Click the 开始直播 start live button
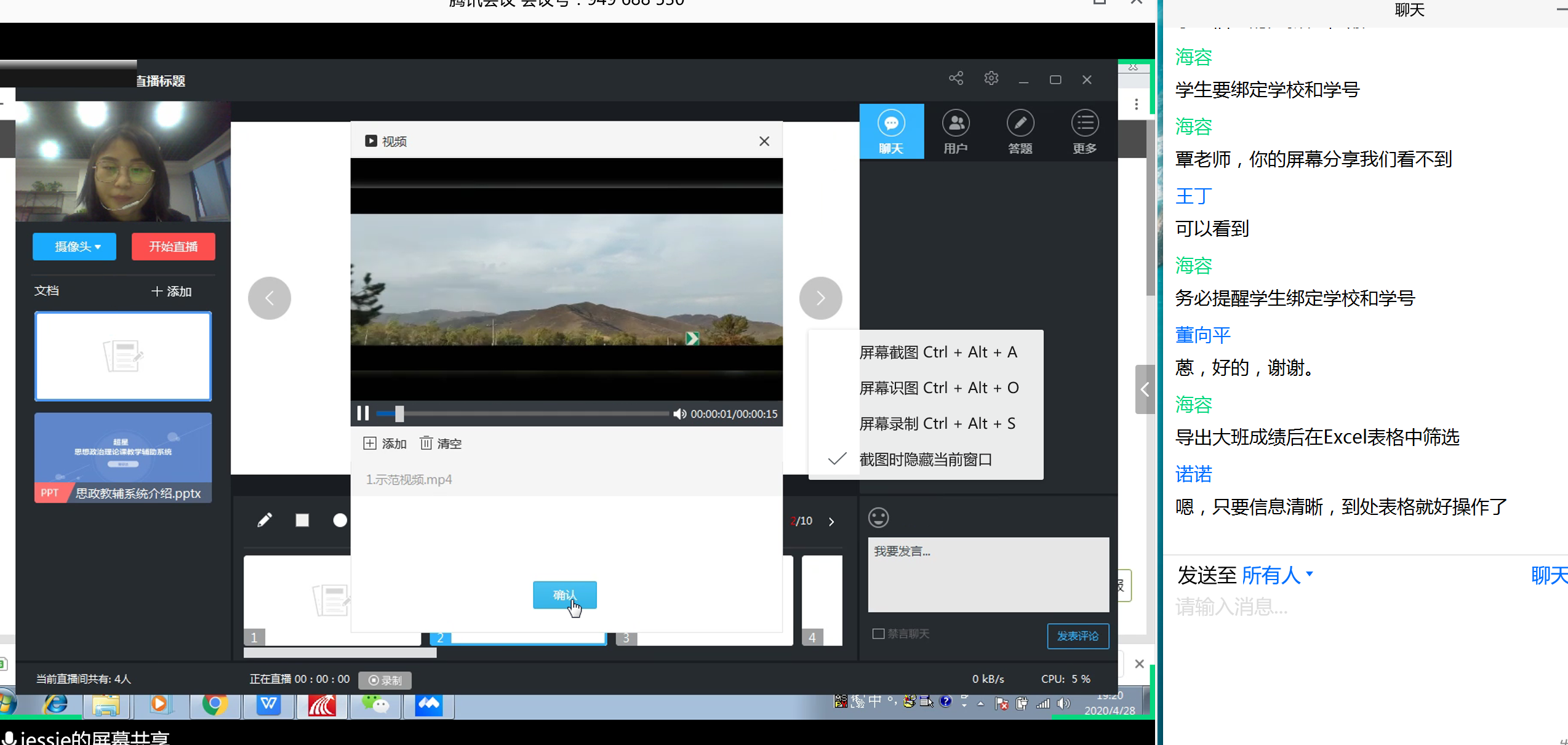This screenshot has height=745, width=1568. [173, 246]
